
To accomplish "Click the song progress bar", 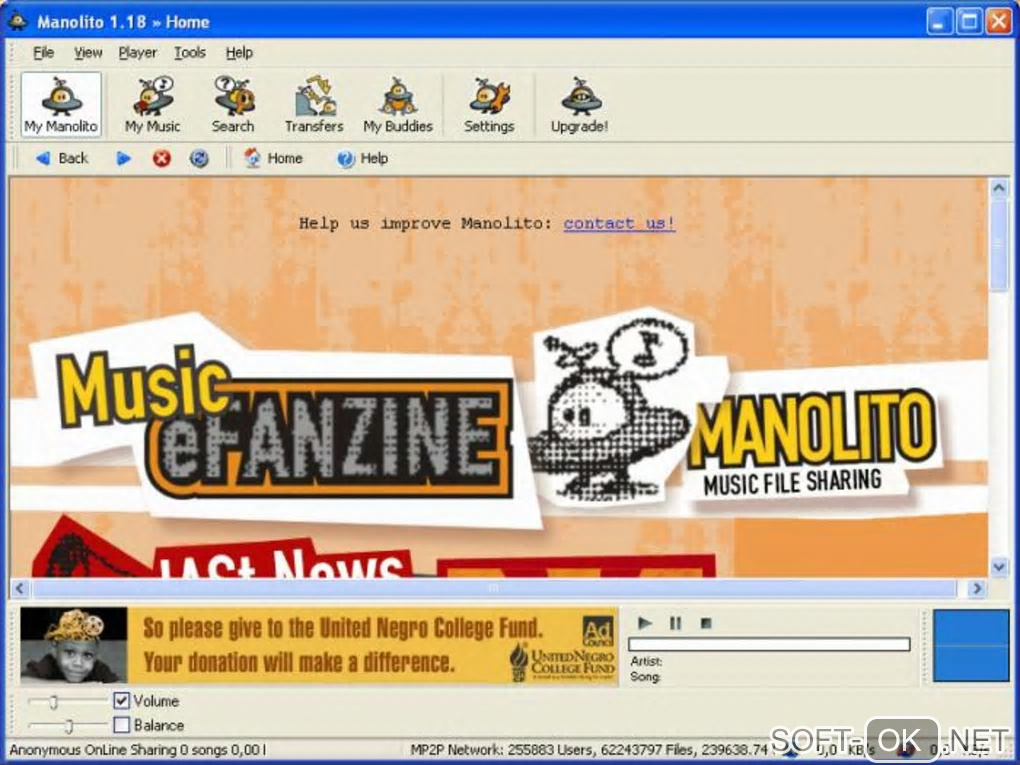I will click(x=769, y=644).
